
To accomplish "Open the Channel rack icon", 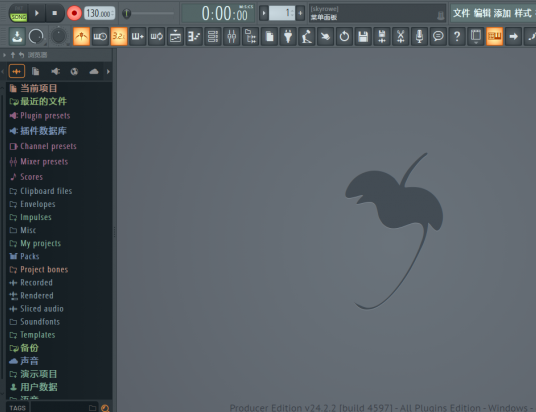I will tap(213, 36).
